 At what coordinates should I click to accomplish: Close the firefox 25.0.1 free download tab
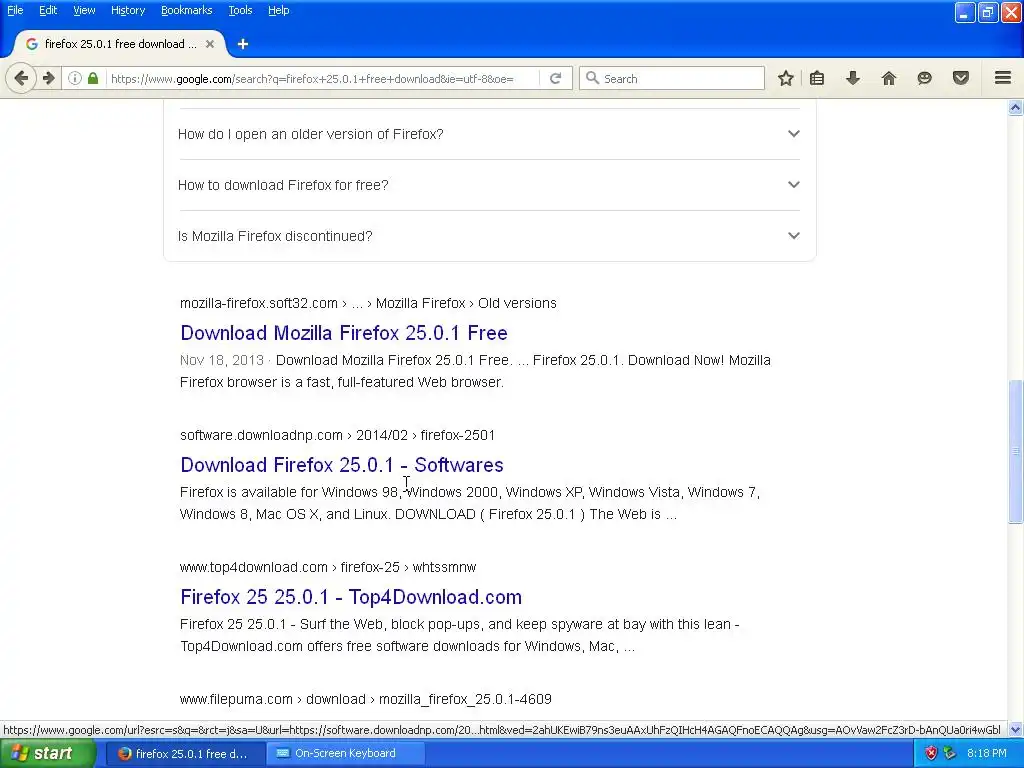click(x=210, y=44)
